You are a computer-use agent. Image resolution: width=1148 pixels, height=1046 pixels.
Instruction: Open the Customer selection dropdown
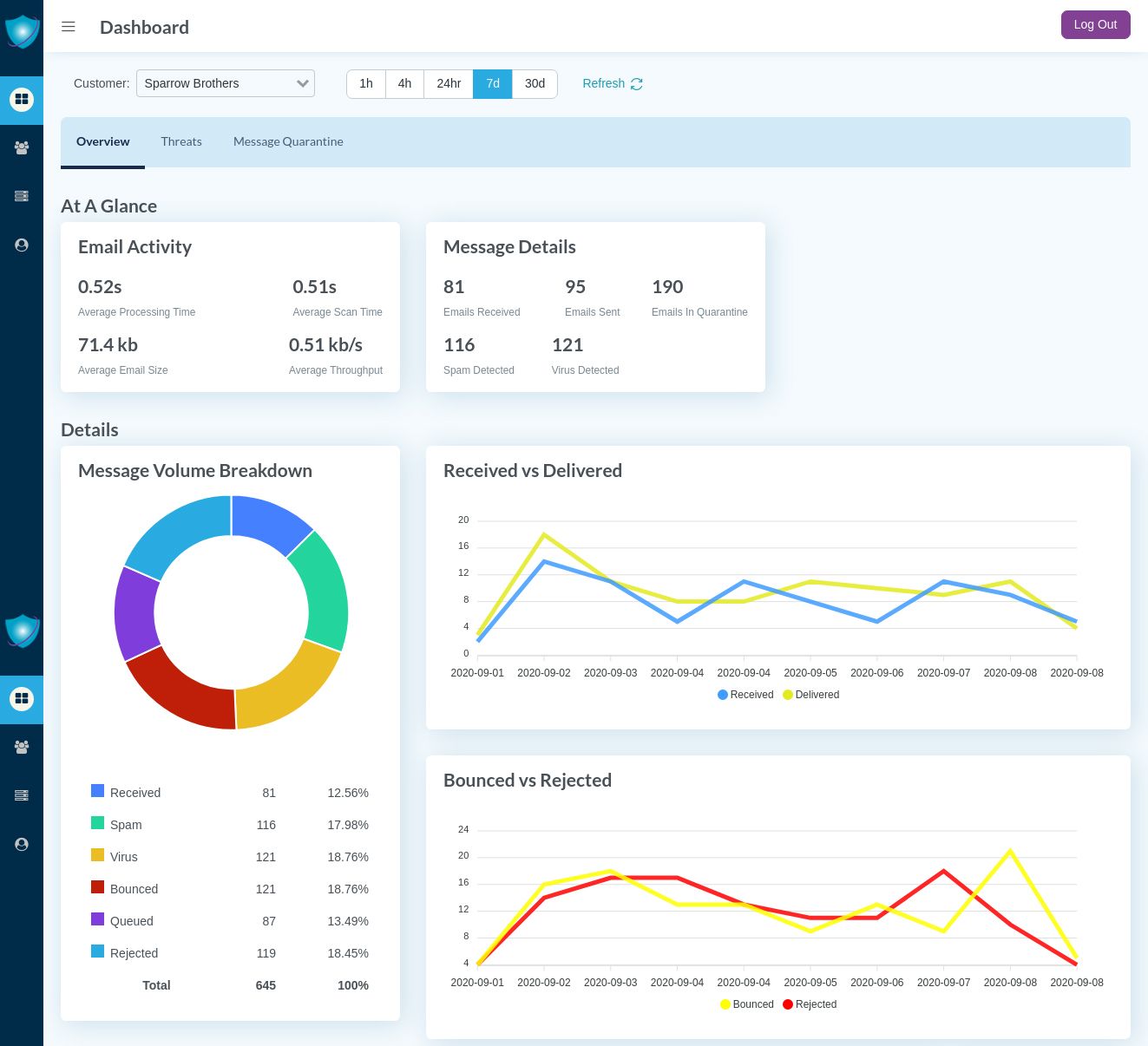[x=225, y=83]
